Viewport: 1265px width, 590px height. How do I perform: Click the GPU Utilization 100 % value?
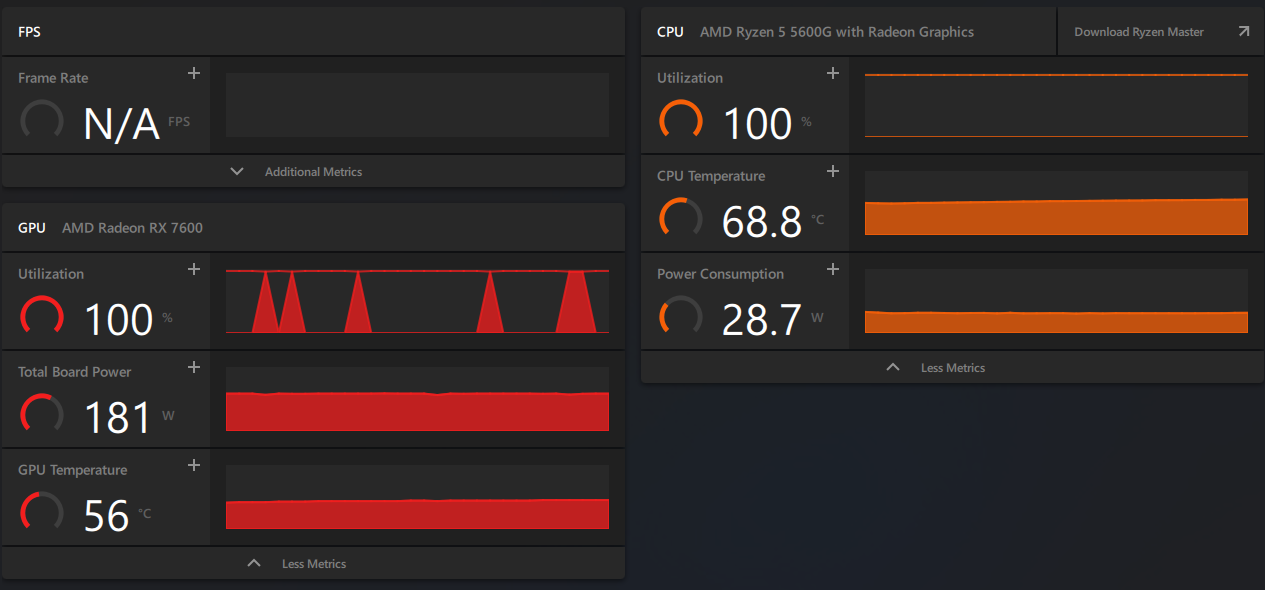(x=118, y=320)
